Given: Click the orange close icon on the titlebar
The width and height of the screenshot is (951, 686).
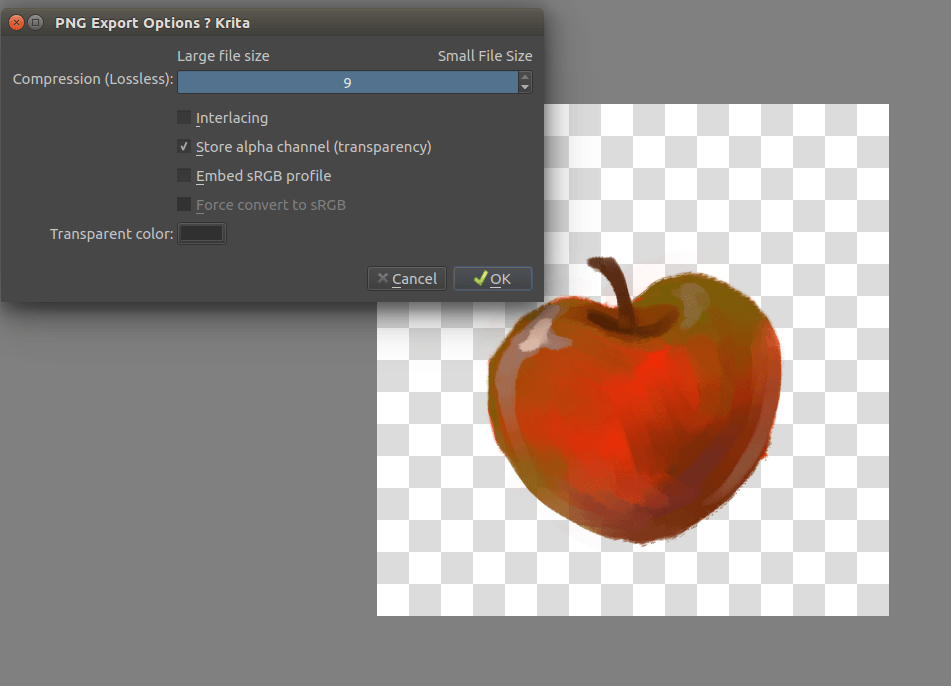Looking at the screenshot, I should pos(16,21).
